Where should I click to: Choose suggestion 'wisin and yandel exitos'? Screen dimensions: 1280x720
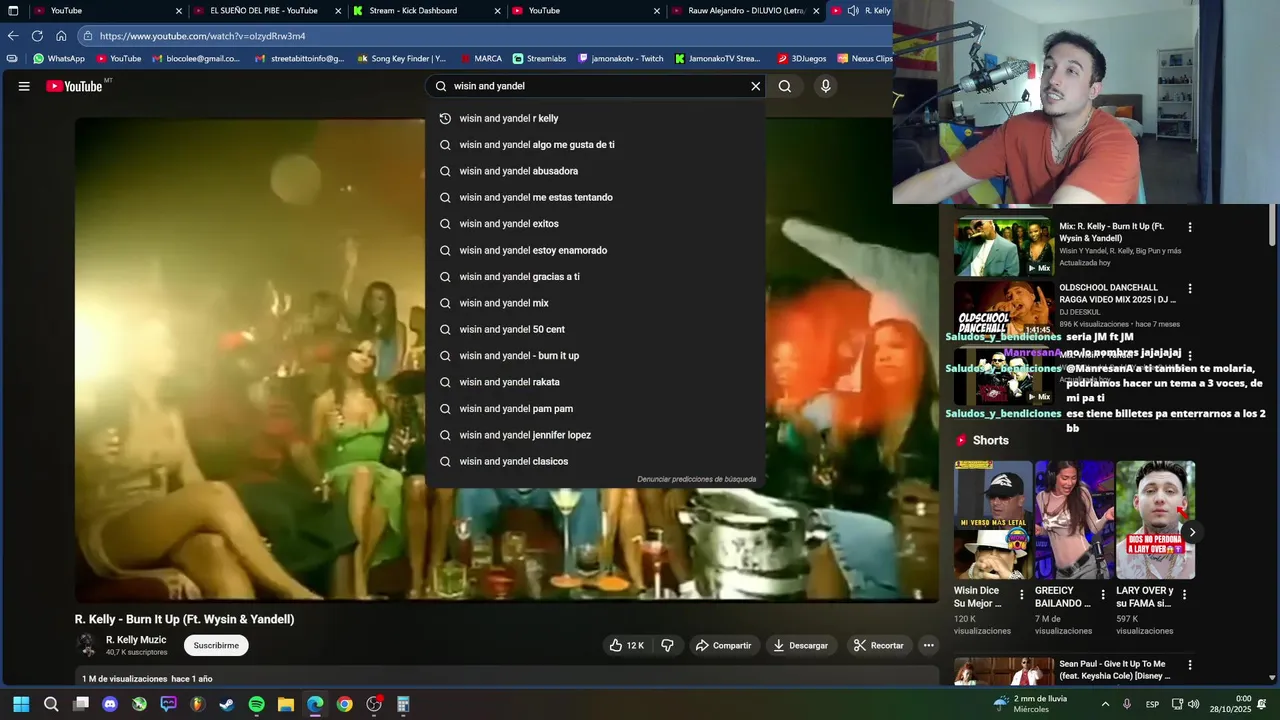coord(596,224)
